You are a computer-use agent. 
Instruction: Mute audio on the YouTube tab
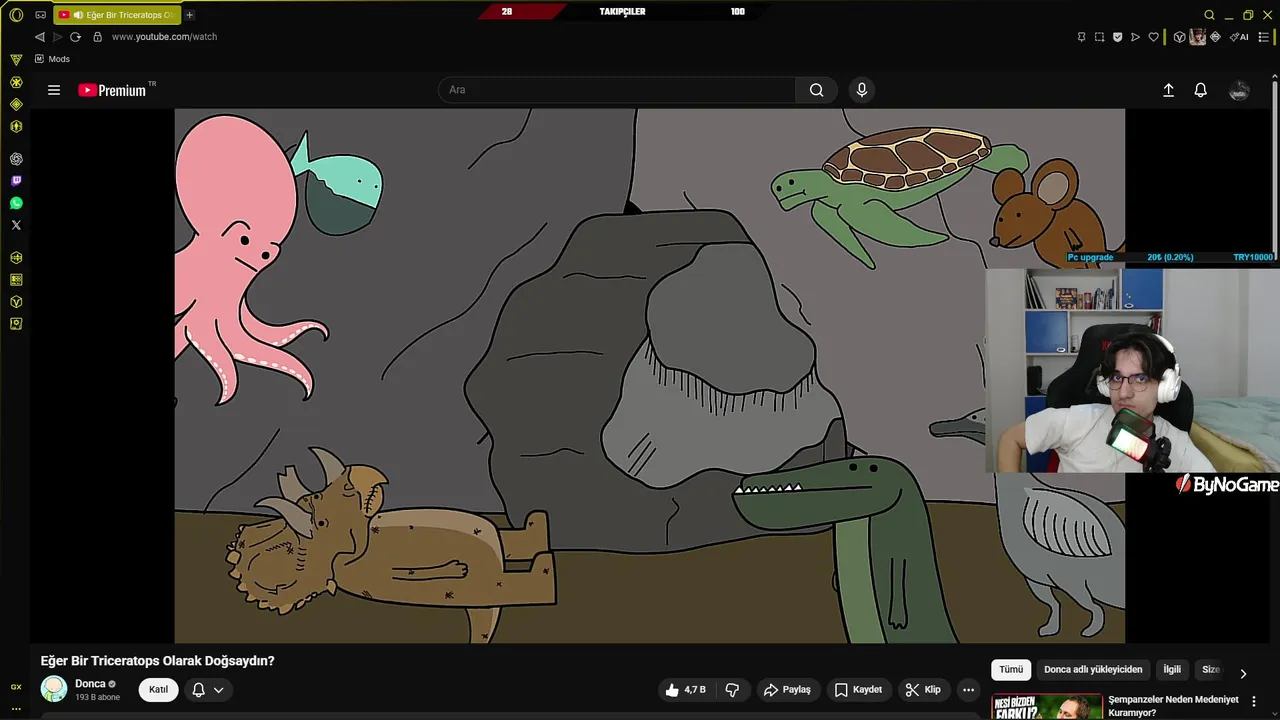click(x=78, y=15)
